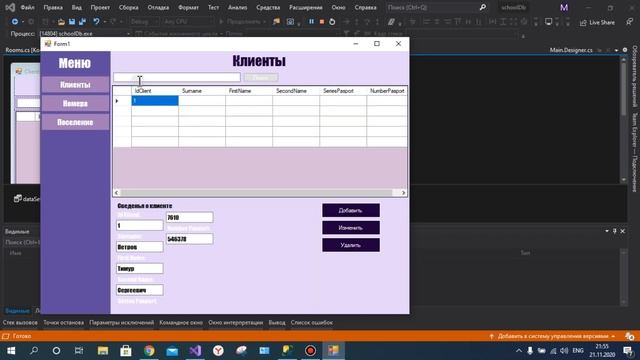Open Windows Start menu

tap(11, 351)
